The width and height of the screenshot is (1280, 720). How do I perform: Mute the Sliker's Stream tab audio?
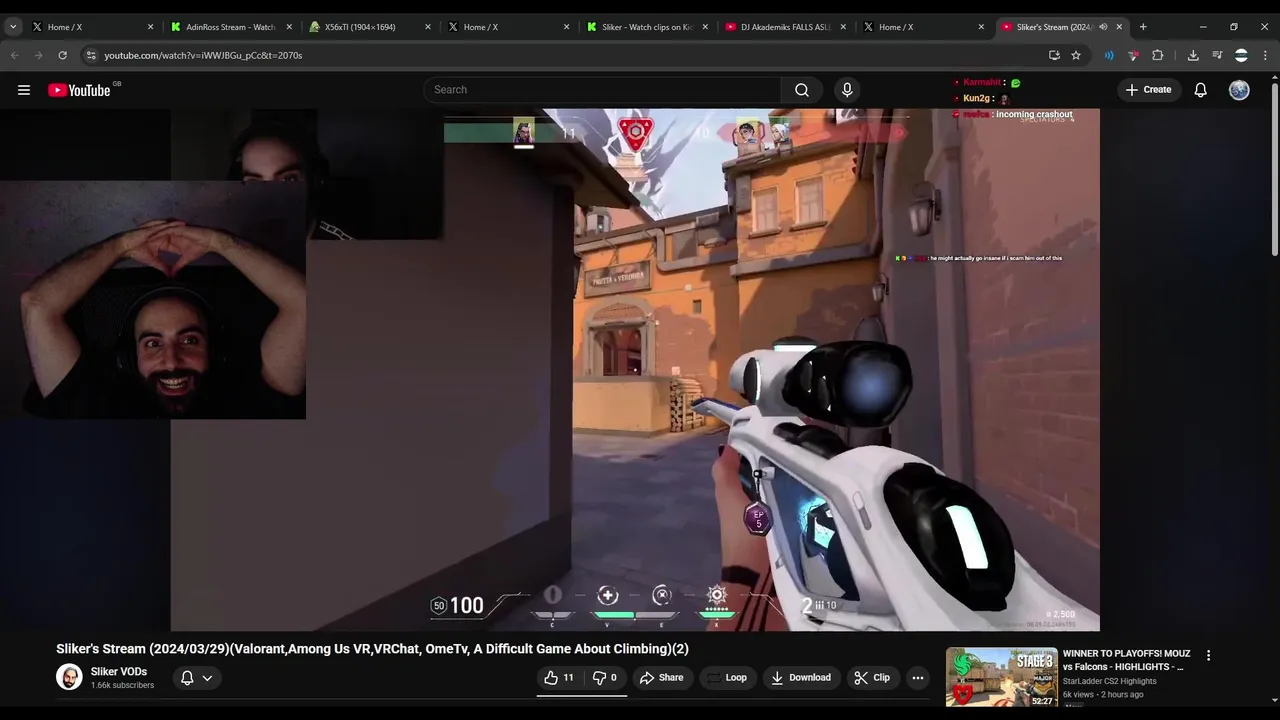(1103, 27)
